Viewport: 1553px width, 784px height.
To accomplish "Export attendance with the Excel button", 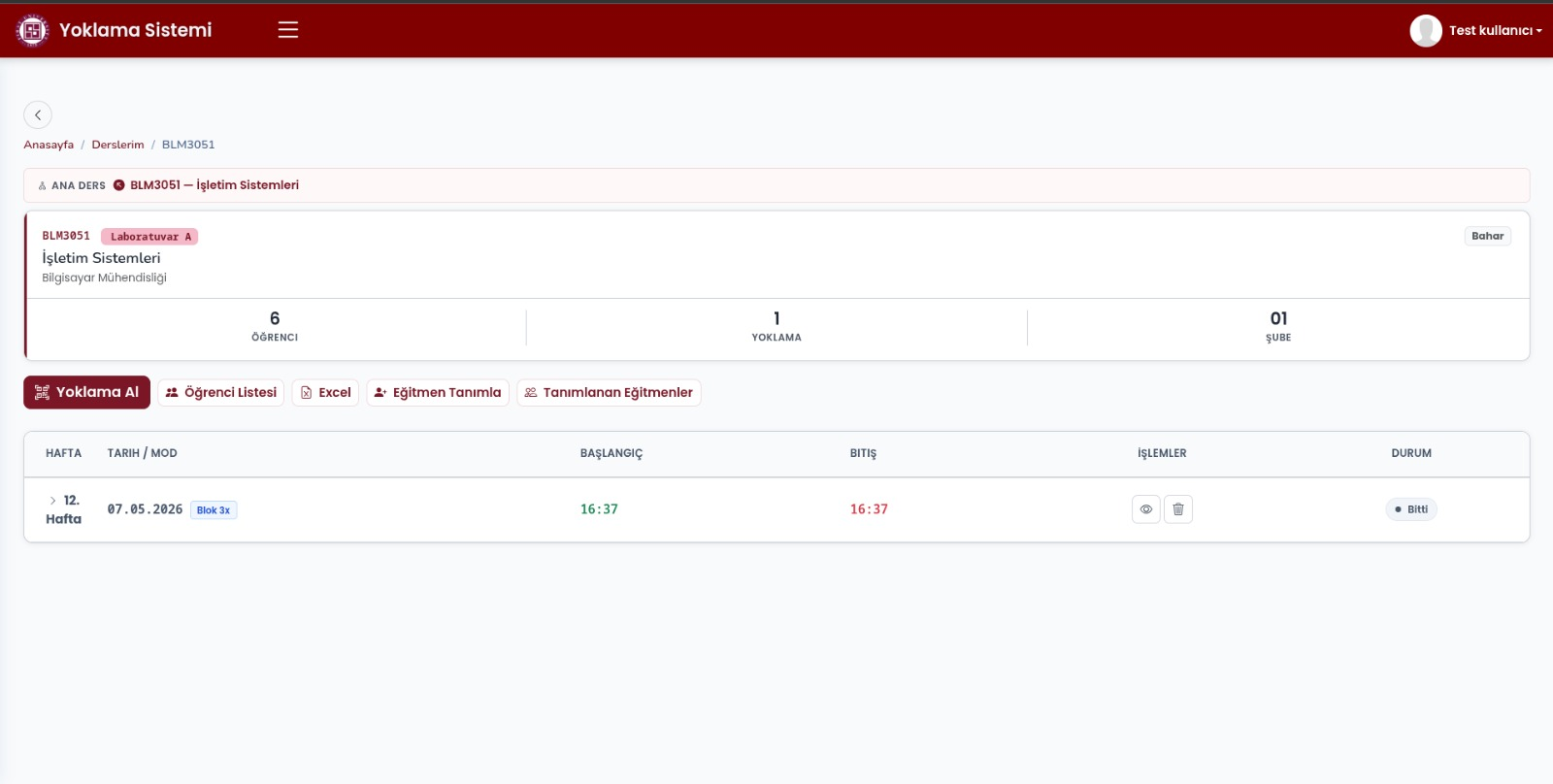I will (x=325, y=393).
